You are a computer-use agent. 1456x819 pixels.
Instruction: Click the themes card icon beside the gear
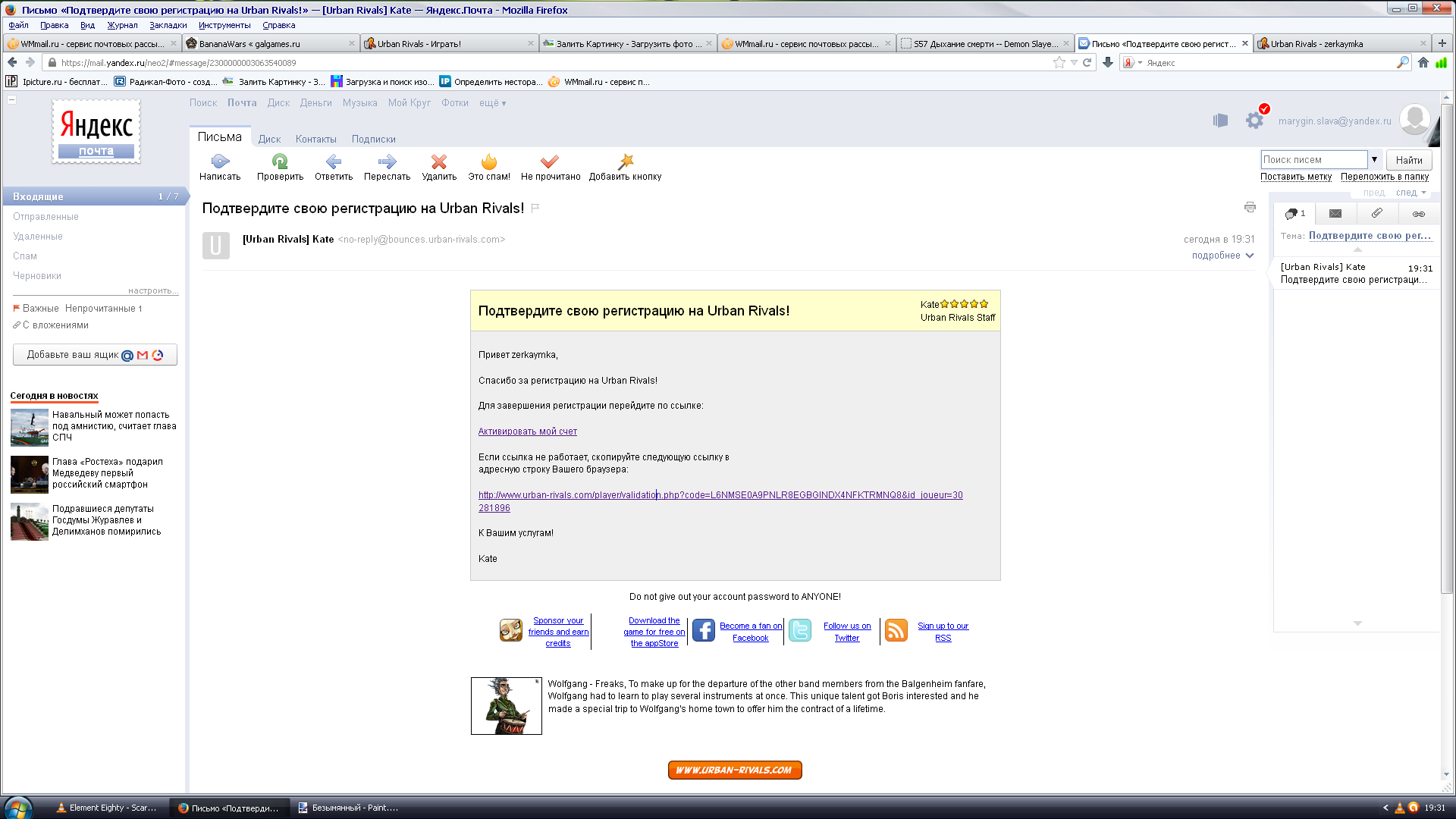[x=1220, y=121]
